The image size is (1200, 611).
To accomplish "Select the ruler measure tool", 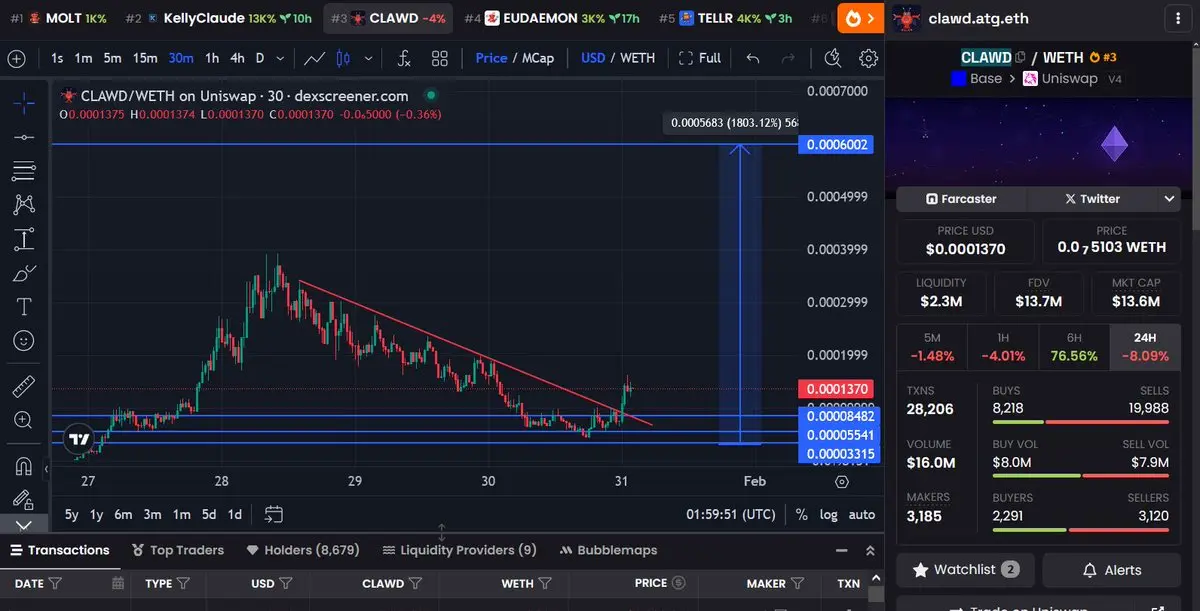I will coord(24,386).
